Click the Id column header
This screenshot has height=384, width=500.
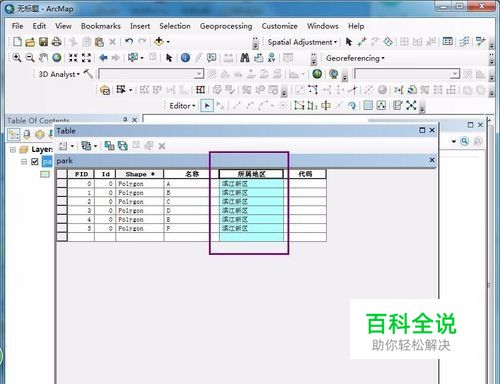tap(105, 174)
